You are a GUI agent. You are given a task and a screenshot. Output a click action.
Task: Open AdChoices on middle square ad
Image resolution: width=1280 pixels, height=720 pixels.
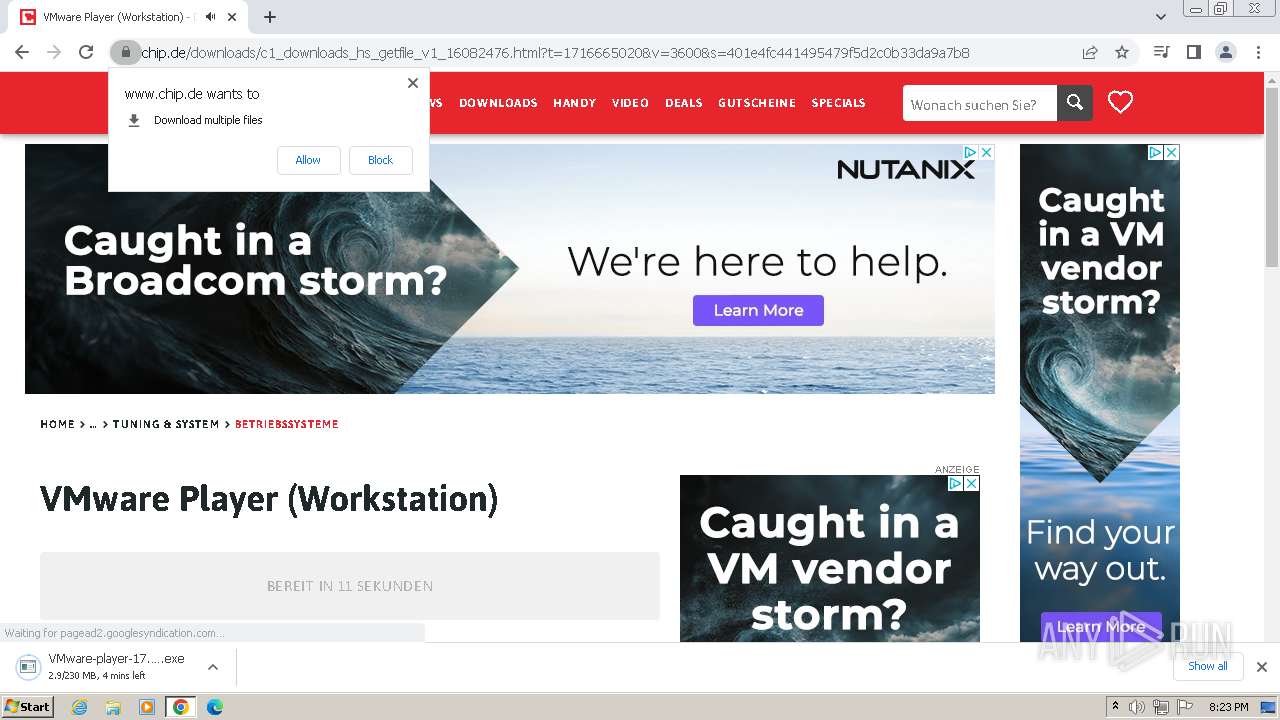(x=955, y=483)
